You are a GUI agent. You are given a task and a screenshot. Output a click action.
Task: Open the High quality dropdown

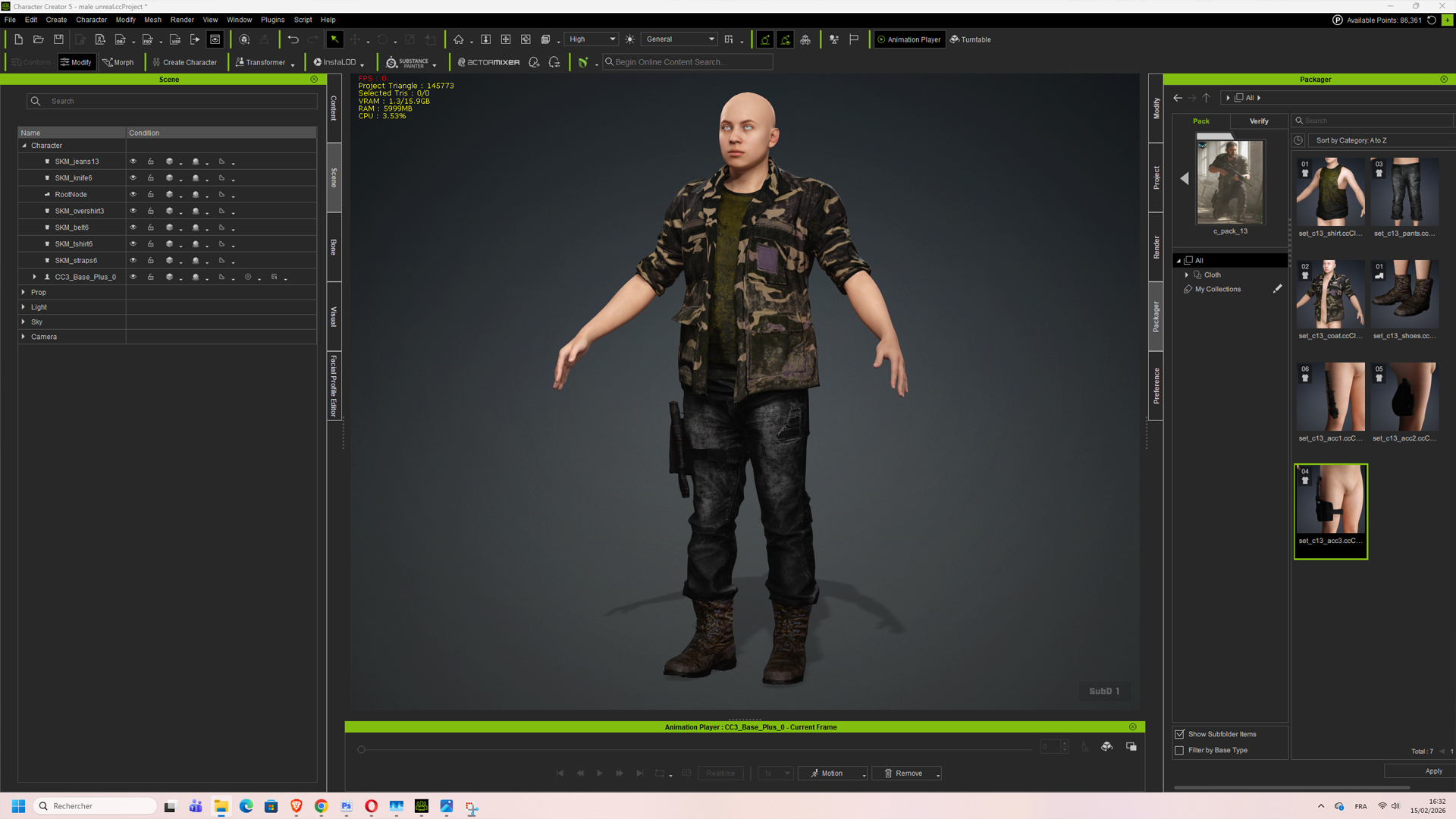tap(591, 39)
